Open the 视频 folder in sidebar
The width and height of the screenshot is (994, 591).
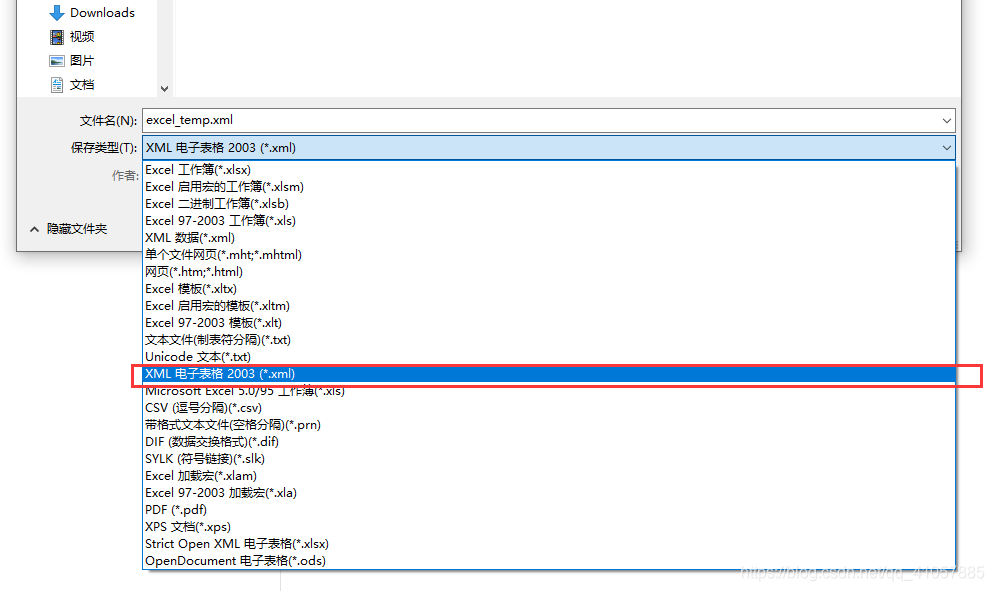[x=82, y=37]
